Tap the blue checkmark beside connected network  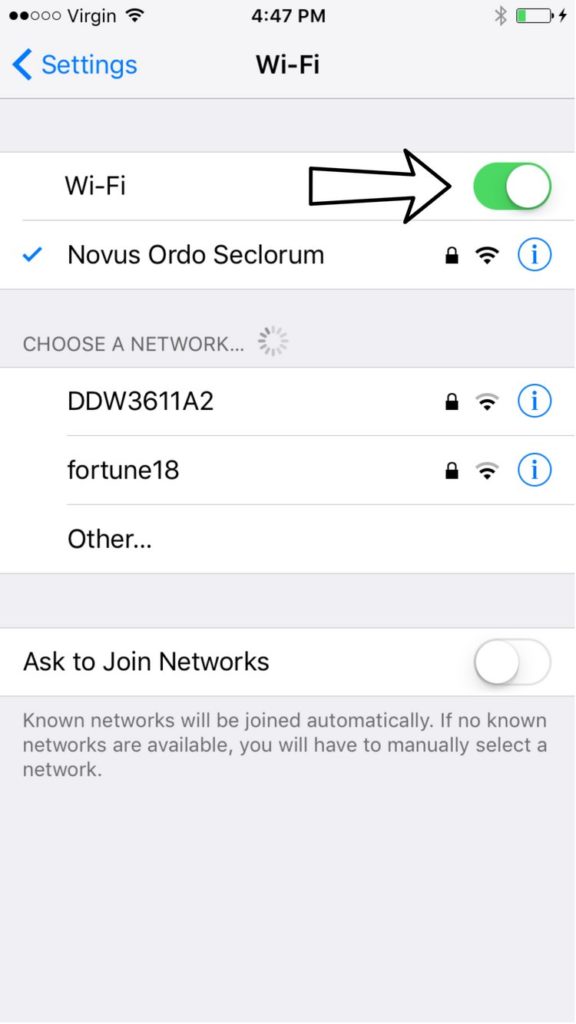point(32,255)
